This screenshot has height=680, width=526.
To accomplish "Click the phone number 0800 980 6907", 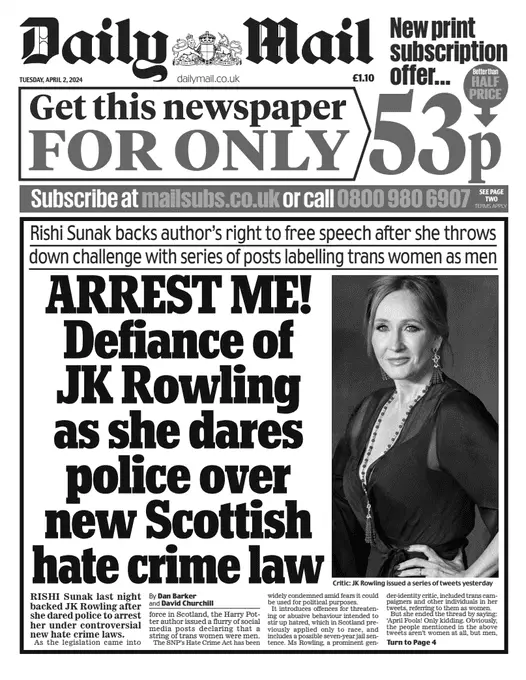I will (403, 199).
